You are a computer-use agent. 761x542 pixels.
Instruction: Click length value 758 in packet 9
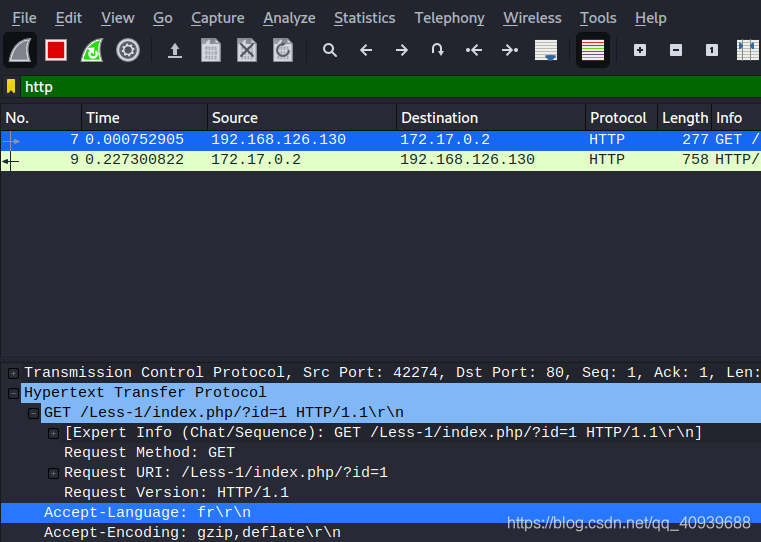click(x=695, y=160)
